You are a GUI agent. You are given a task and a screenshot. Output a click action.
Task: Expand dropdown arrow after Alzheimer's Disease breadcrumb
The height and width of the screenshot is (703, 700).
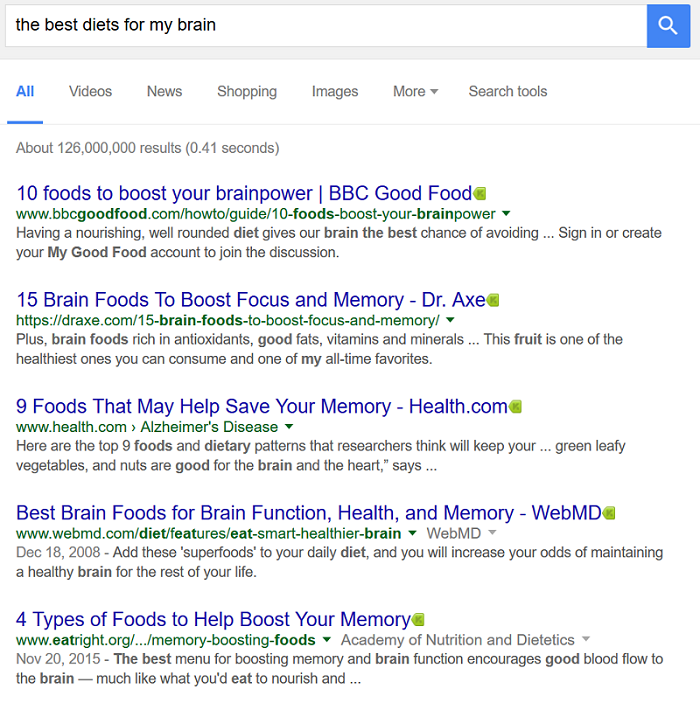tap(289, 427)
